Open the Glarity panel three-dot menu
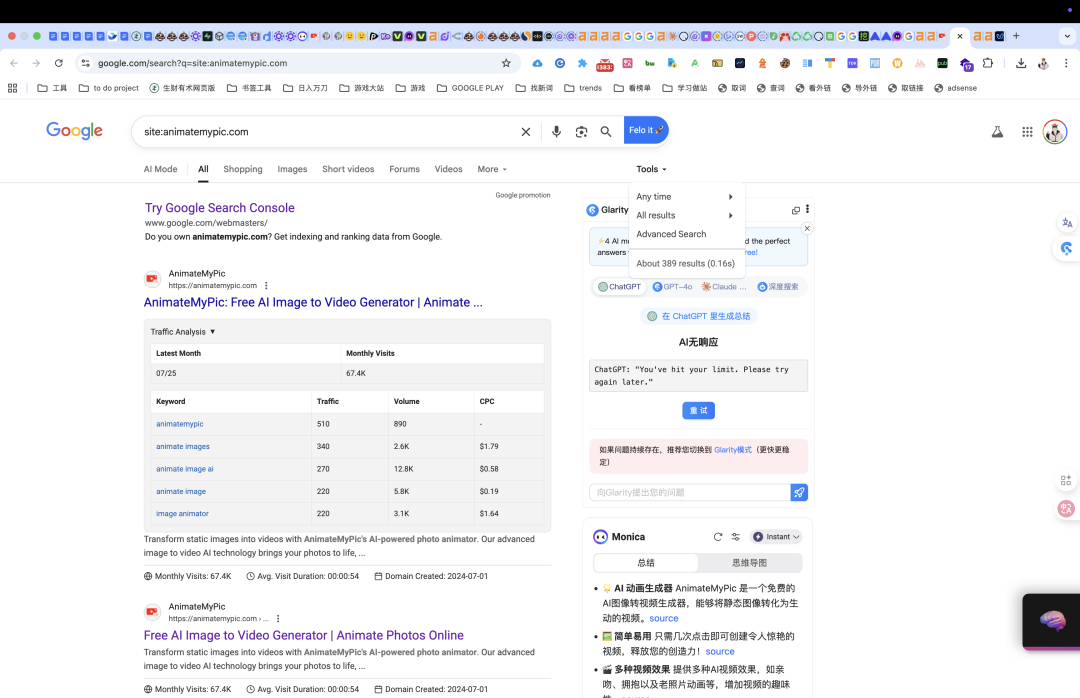The width and height of the screenshot is (1080, 698). tap(807, 209)
